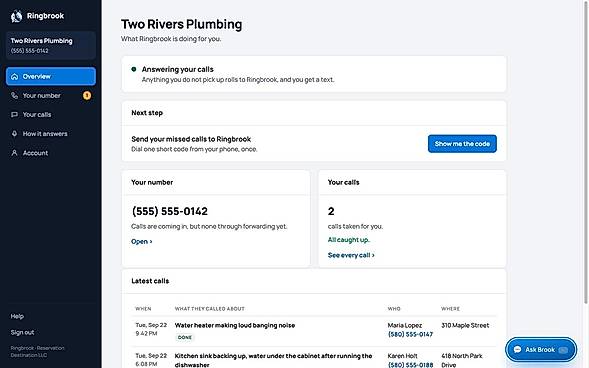Click the 310 Maple Street address

click(x=465, y=326)
